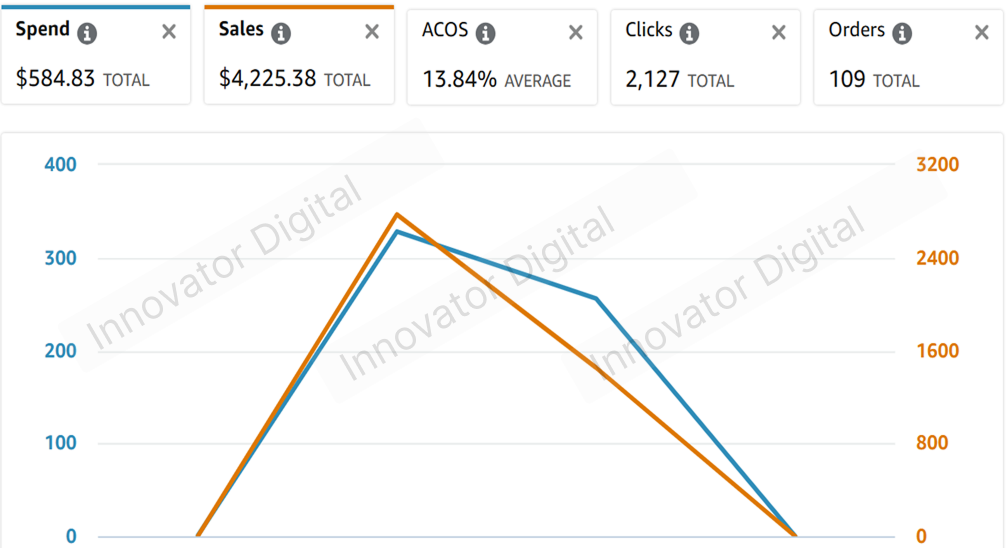Select the Clicks 2,127 total card

(705, 56)
